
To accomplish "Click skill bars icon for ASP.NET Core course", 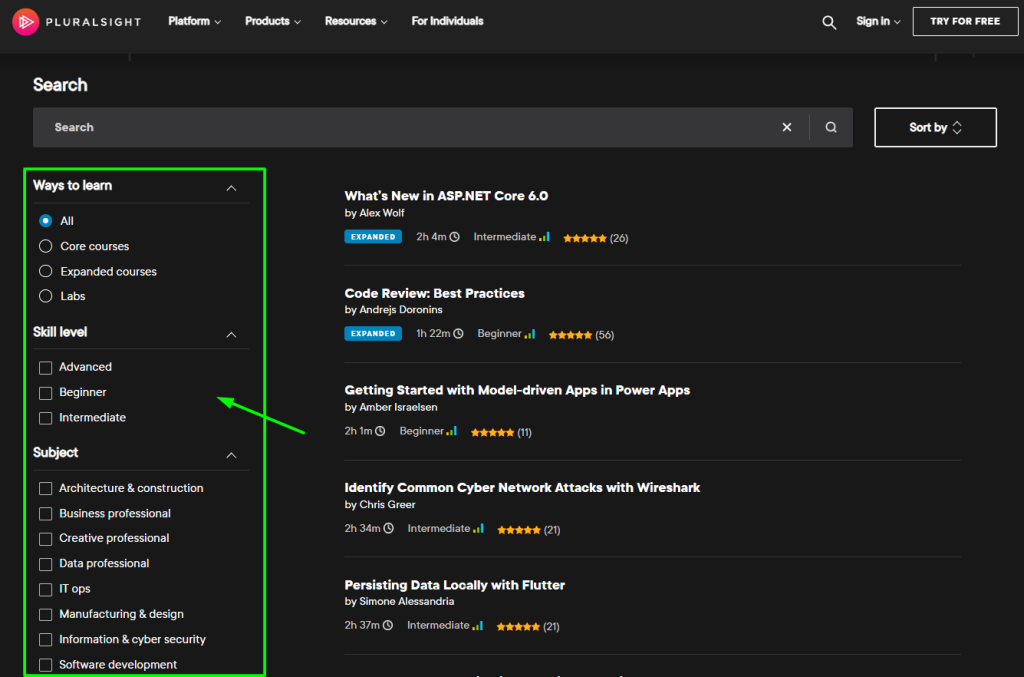I will pyautogui.click(x=545, y=236).
